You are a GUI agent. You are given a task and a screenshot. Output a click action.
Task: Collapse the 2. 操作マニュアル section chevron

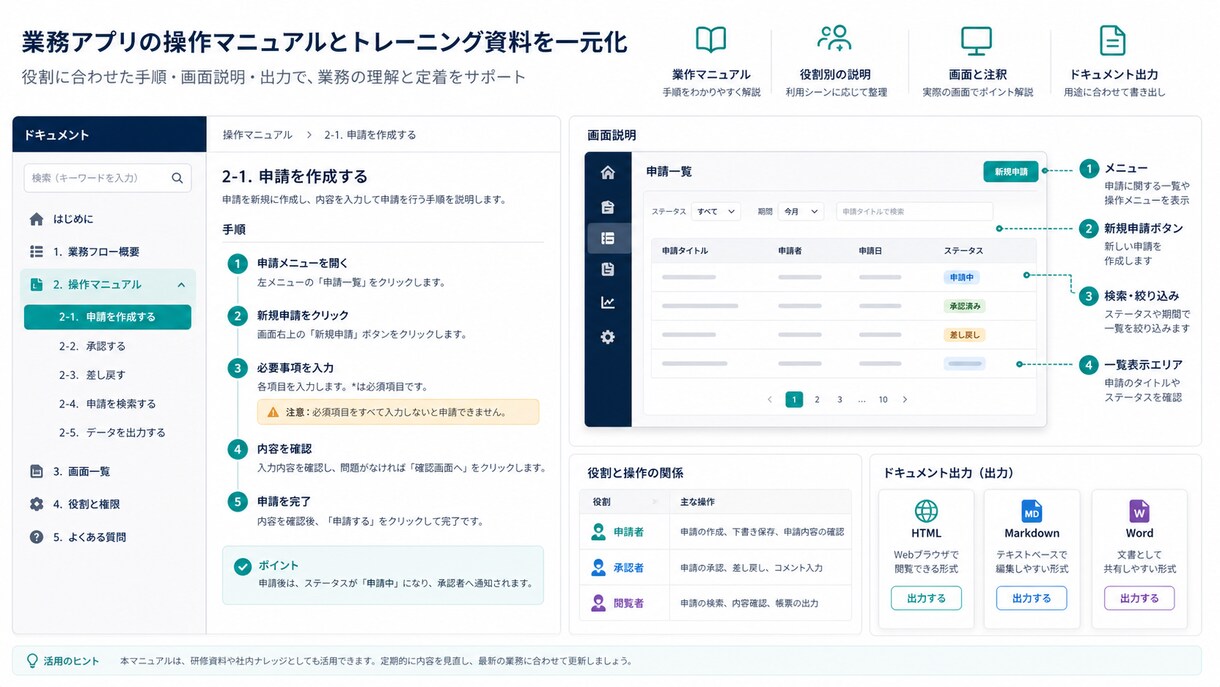[181, 285]
